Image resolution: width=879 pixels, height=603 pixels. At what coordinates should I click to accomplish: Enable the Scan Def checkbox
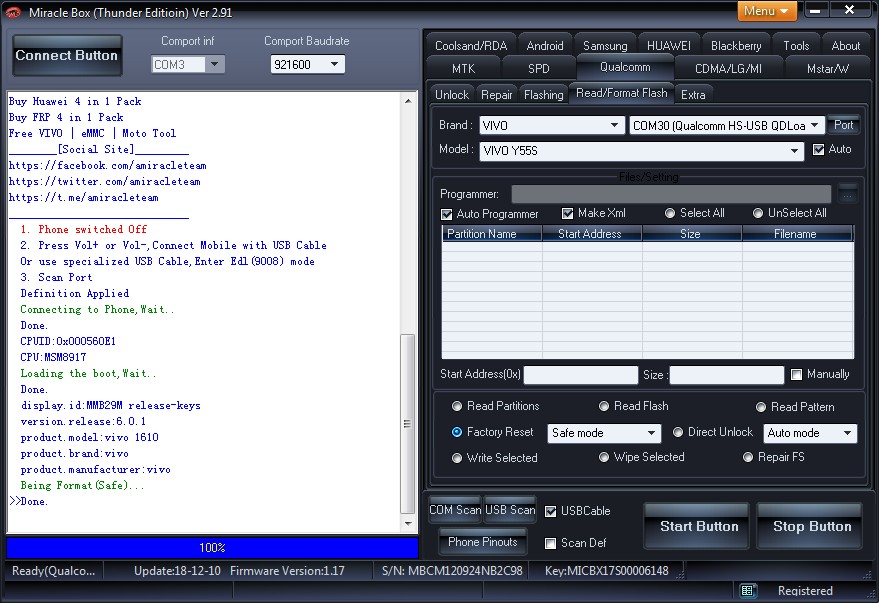(x=550, y=543)
